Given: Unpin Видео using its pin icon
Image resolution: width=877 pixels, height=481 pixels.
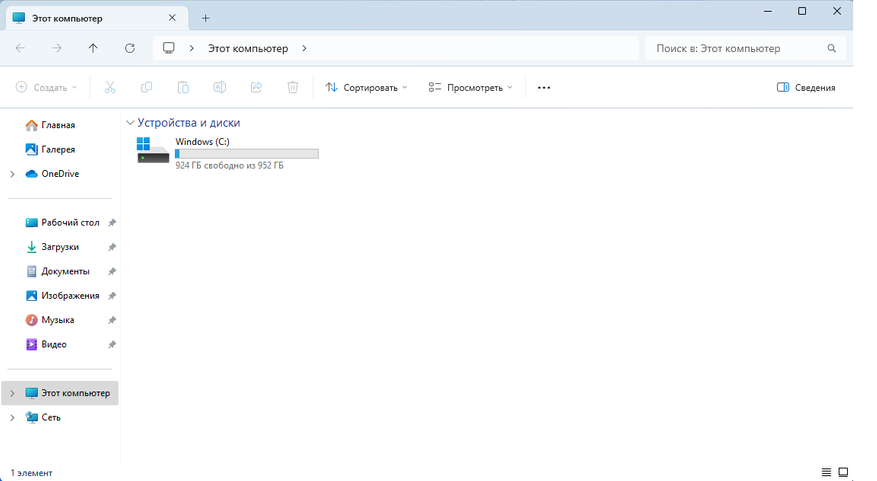Looking at the screenshot, I should [x=112, y=345].
